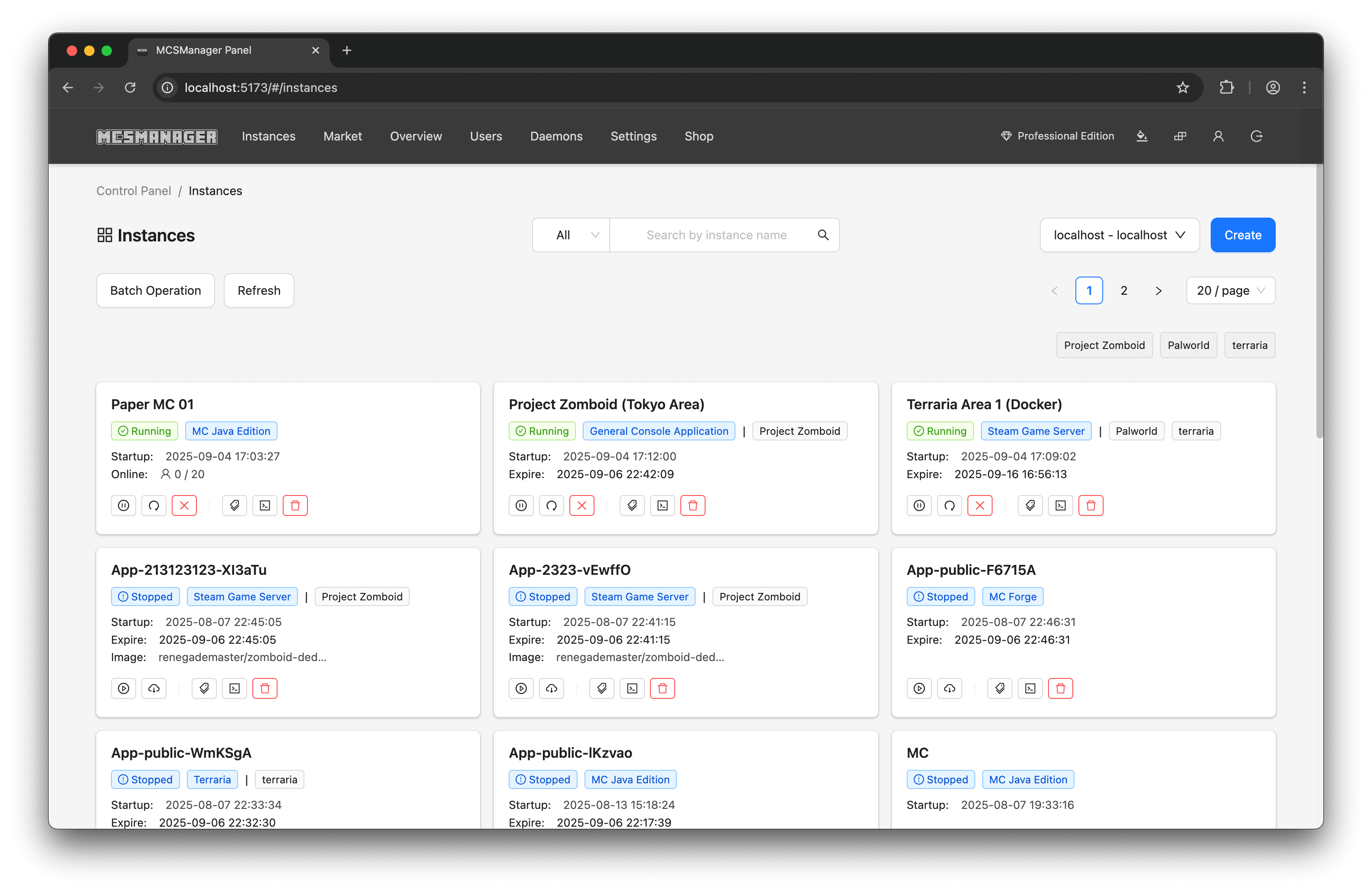The height and width of the screenshot is (893, 1372).
Task: Open user profile icon in header
Action: tap(1218, 136)
